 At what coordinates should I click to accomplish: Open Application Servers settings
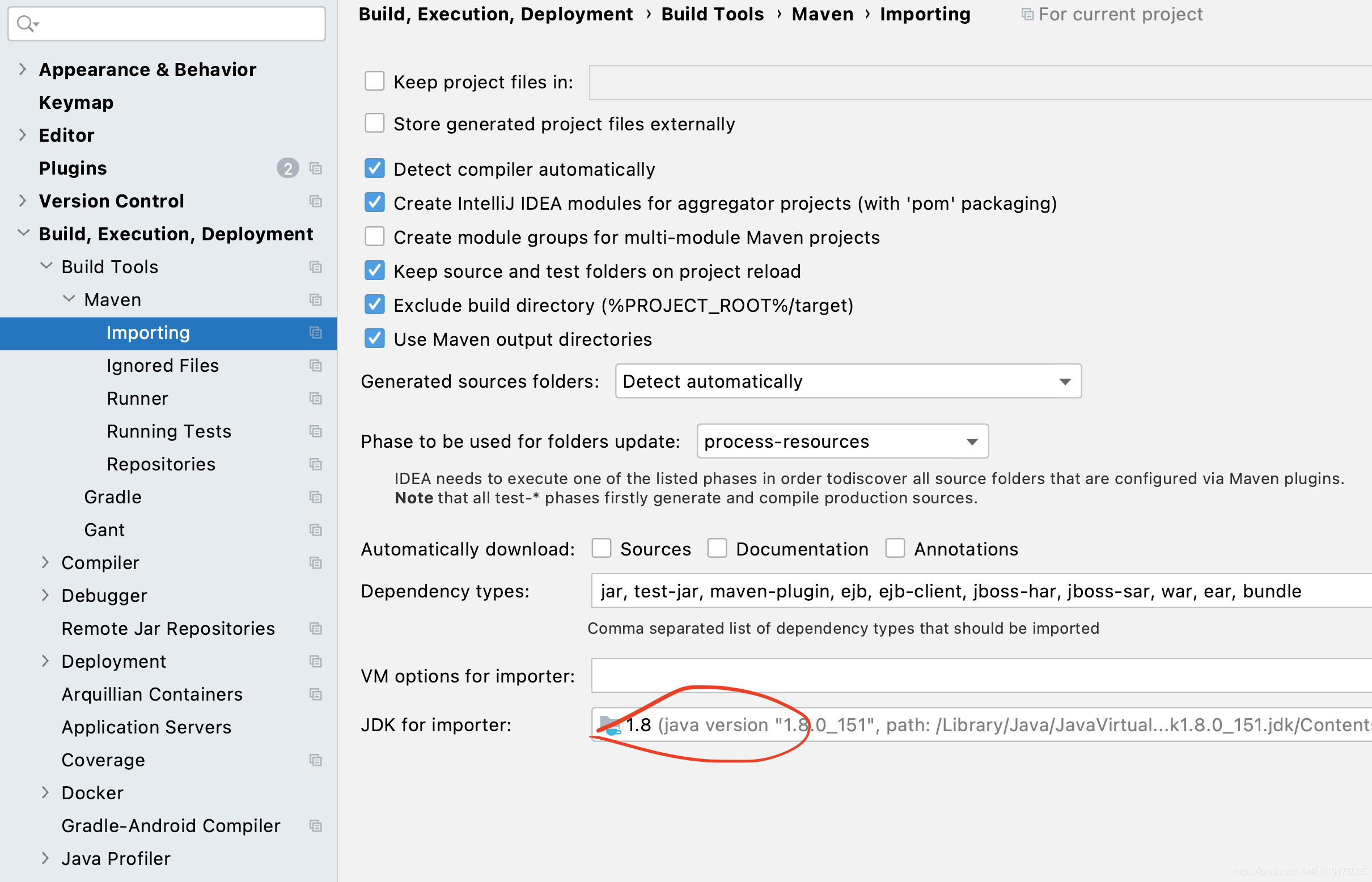pos(147,727)
